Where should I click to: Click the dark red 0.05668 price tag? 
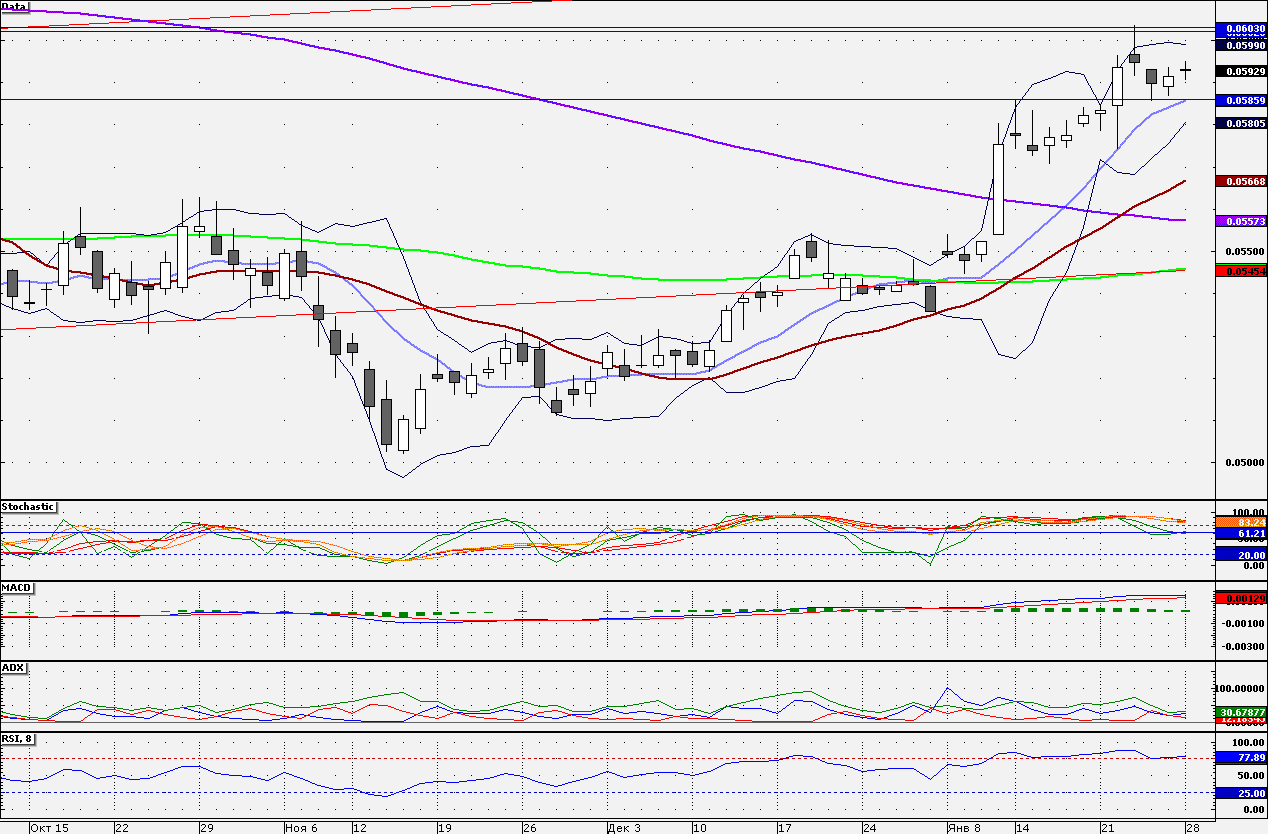click(x=1241, y=181)
